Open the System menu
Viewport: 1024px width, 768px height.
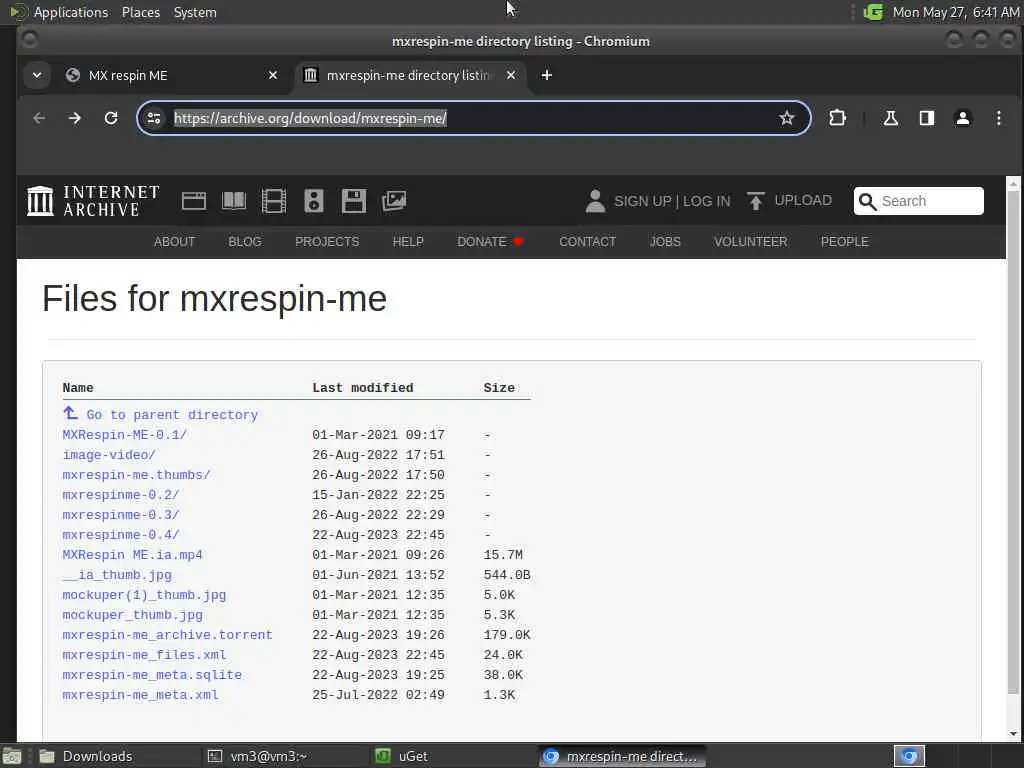195,12
